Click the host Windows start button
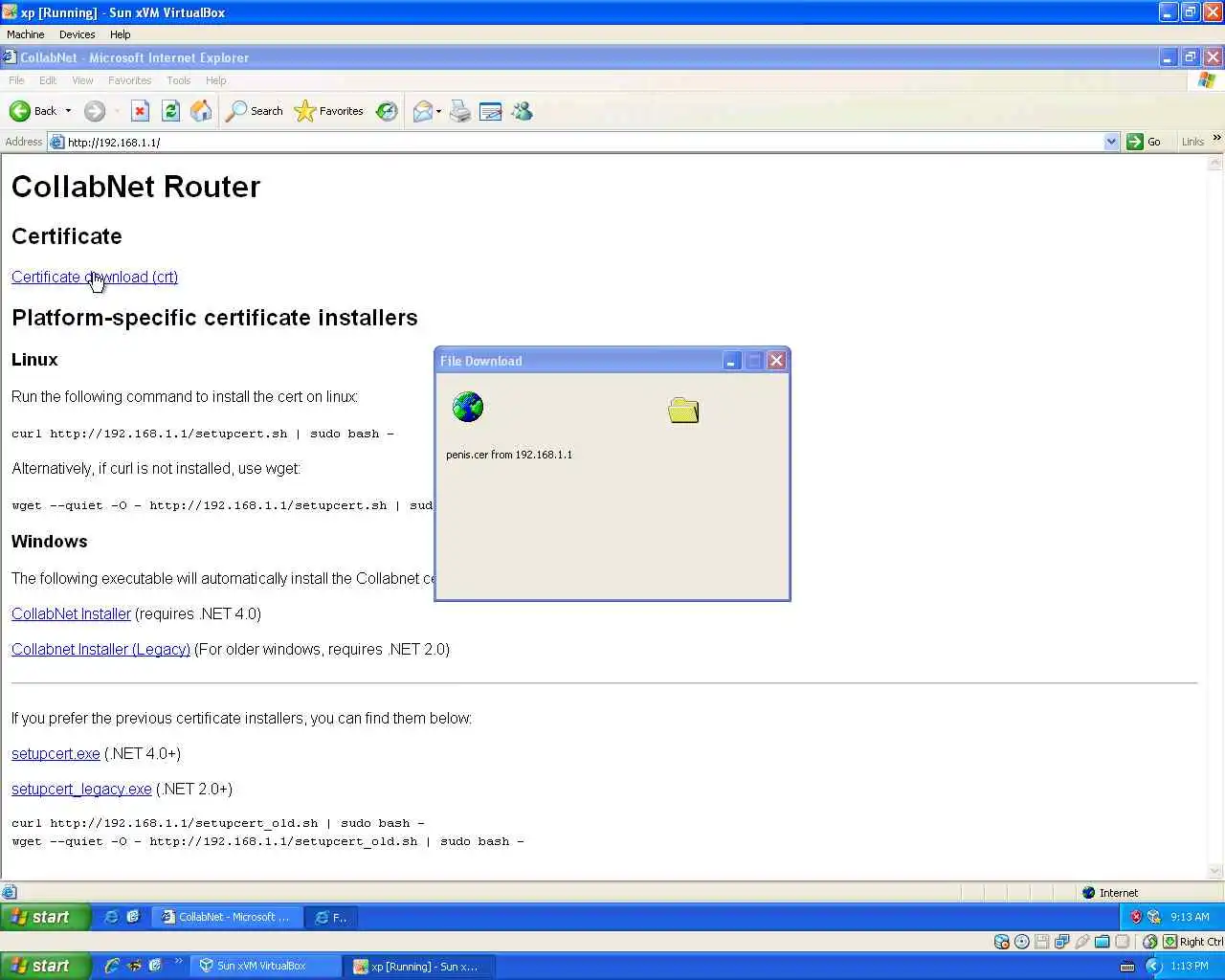 click(x=45, y=966)
